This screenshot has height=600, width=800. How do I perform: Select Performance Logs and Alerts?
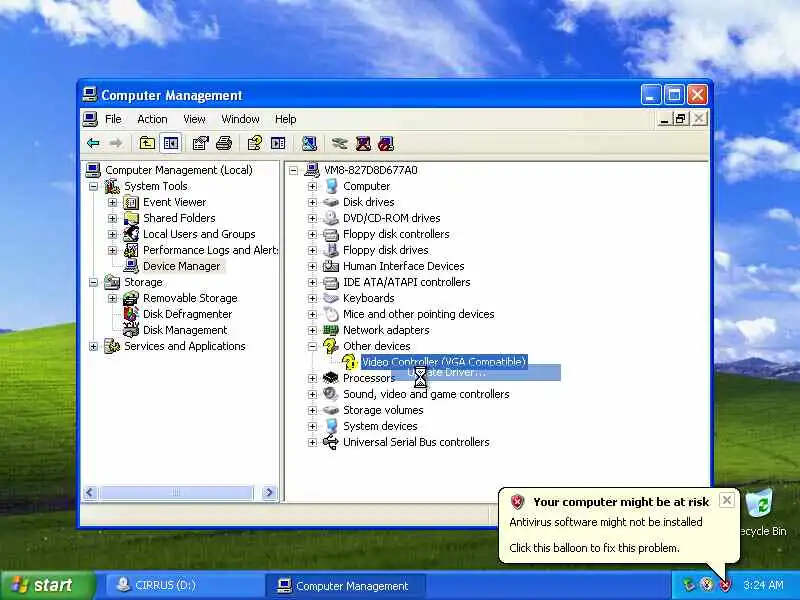pyautogui.click(x=210, y=251)
